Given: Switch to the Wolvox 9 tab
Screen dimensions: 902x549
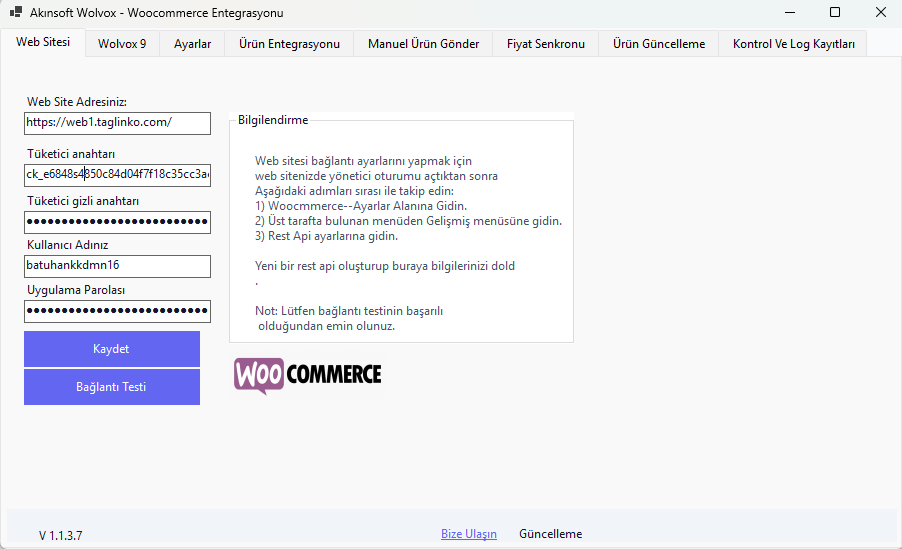Looking at the screenshot, I should click(122, 44).
